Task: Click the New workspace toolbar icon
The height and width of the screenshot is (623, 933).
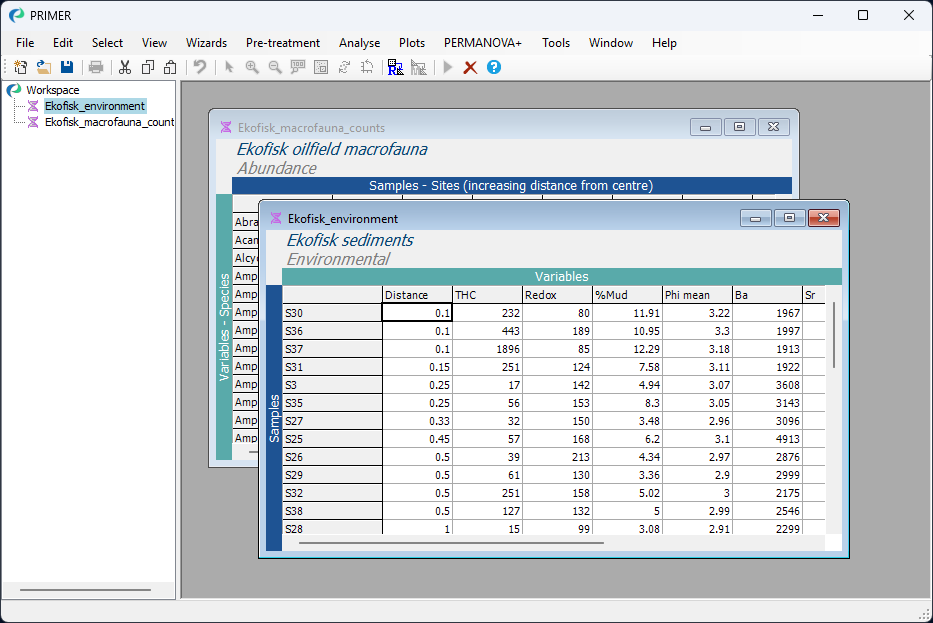Action: tap(20, 67)
